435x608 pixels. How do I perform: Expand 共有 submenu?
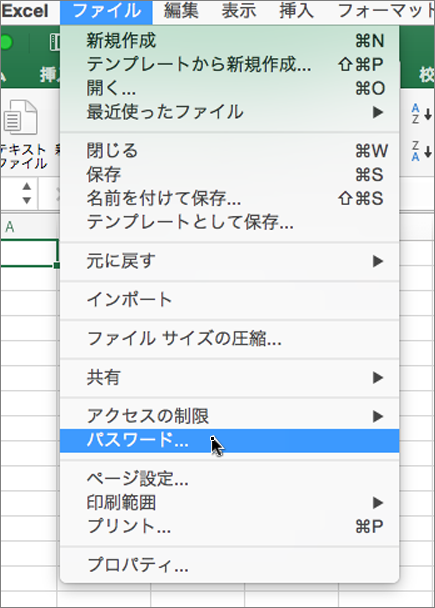tap(230, 377)
